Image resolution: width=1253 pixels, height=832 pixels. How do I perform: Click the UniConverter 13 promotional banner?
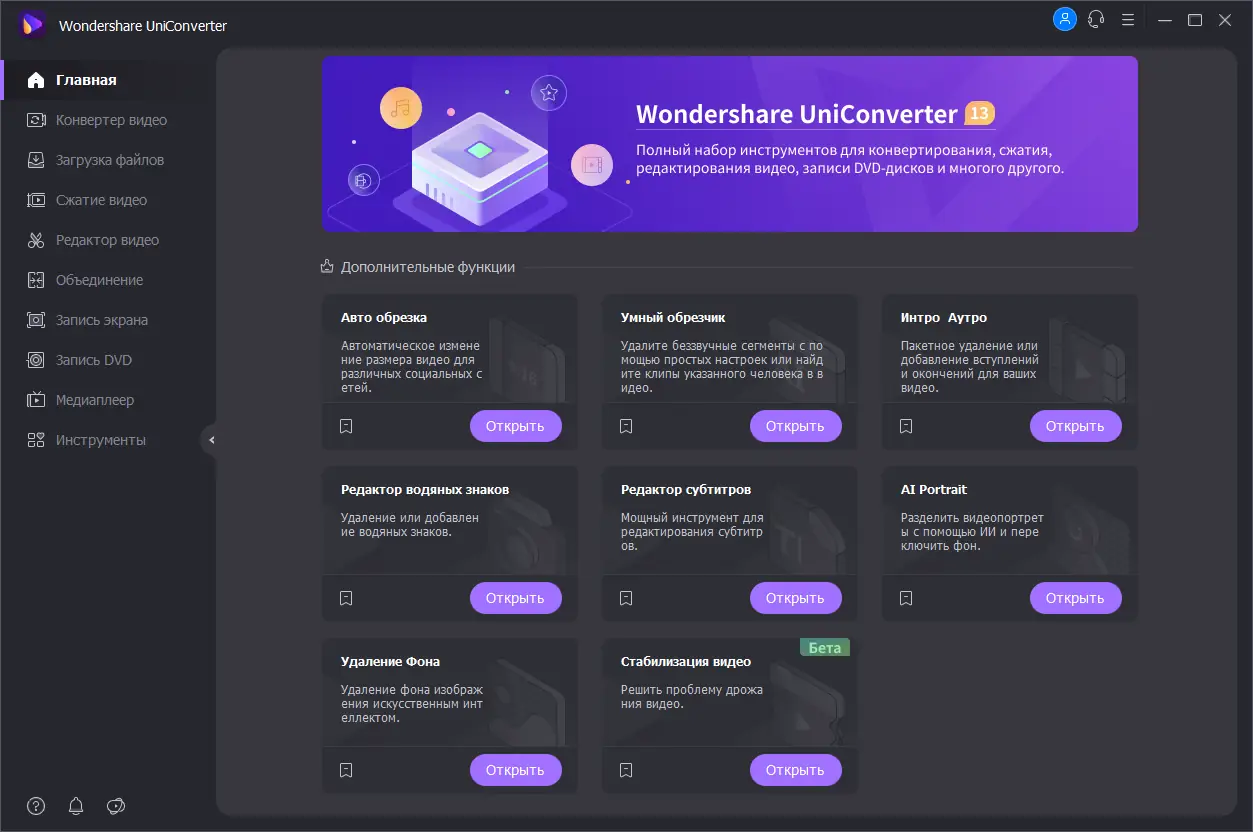tap(729, 144)
